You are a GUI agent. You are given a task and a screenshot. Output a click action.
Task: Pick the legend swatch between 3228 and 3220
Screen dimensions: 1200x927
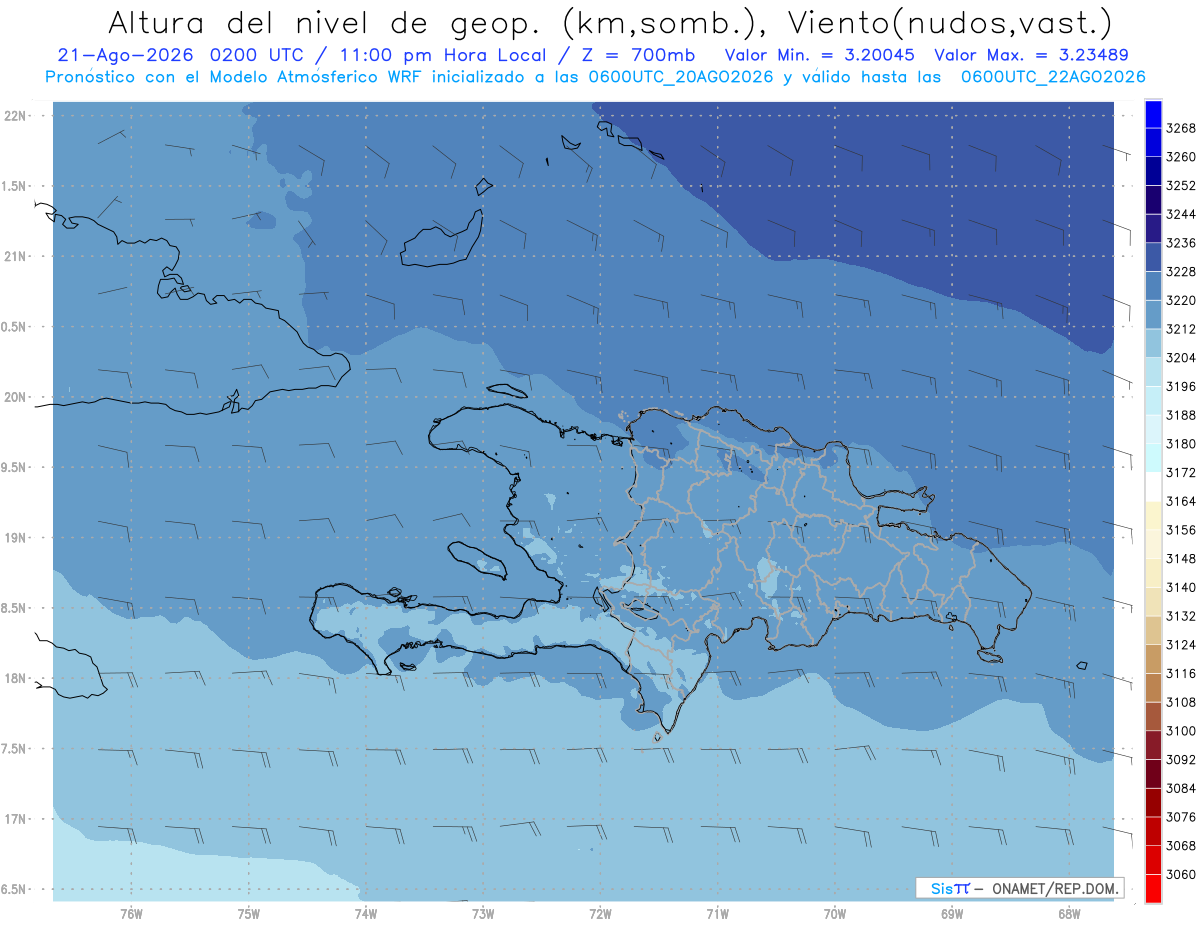click(1153, 286)
